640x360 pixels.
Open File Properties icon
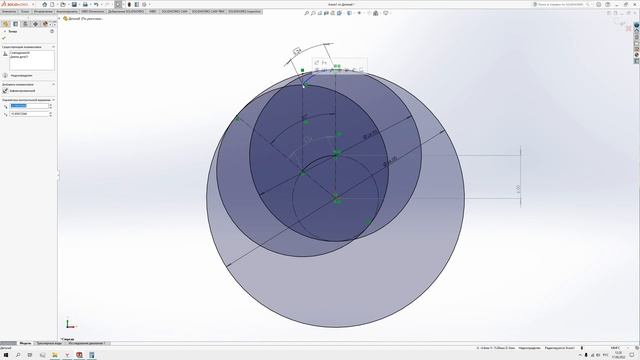[137, 4]
